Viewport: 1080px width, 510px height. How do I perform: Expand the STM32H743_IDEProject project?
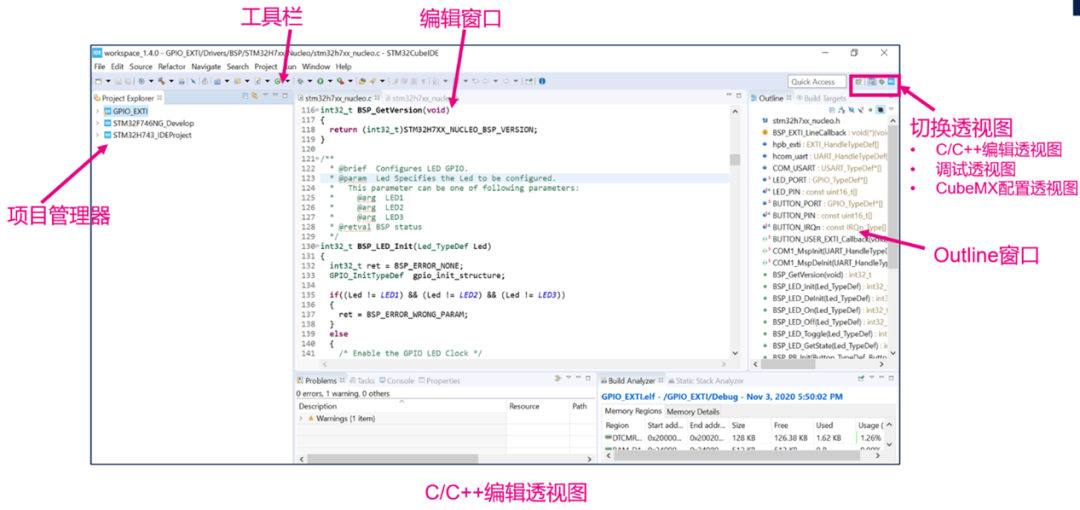(97, 135)
